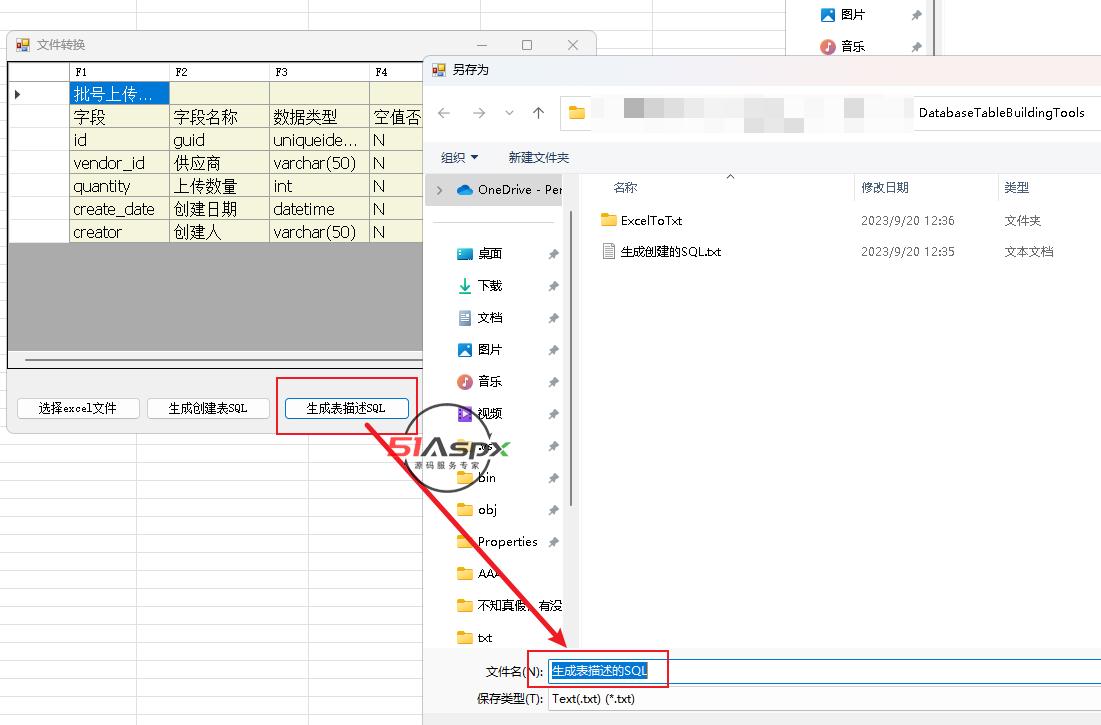Image resolution: width=1101 pixels, height=725 pixels.
Task: Click 新建文件夹 to create a folder
Action: coord(538,157)
